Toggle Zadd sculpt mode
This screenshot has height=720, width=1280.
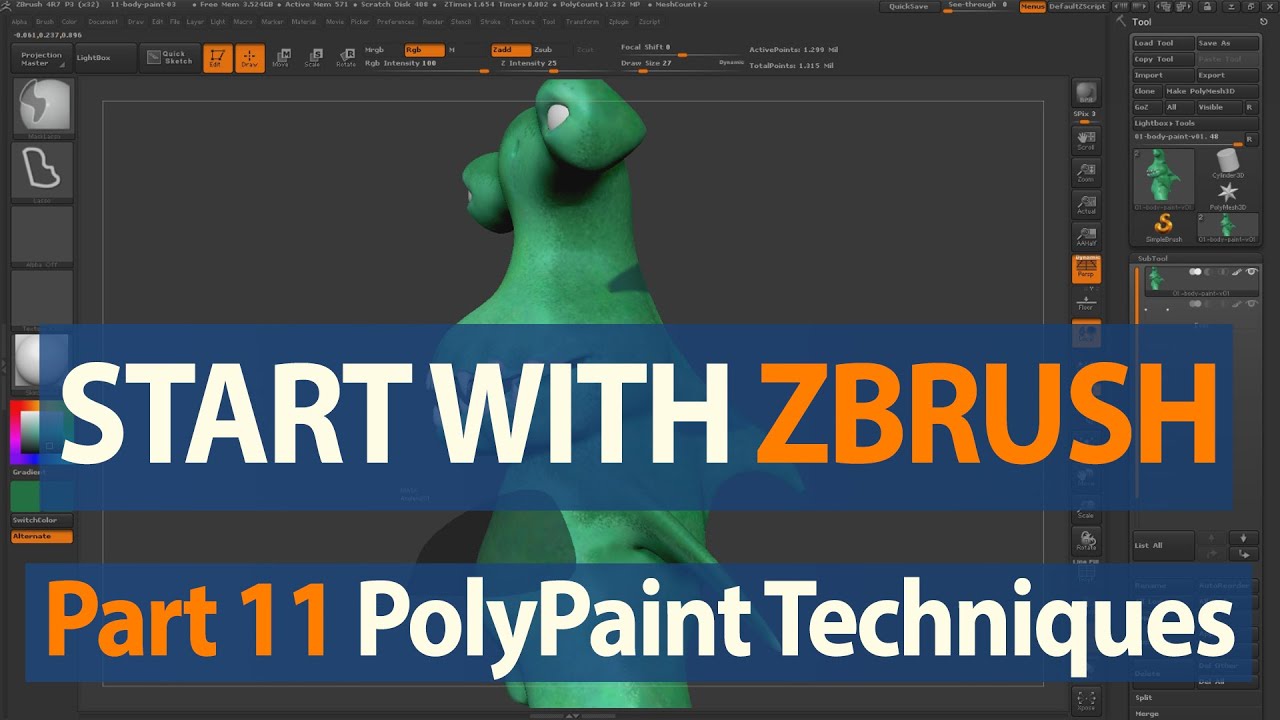pyautogui.click(x=510, y=49)
